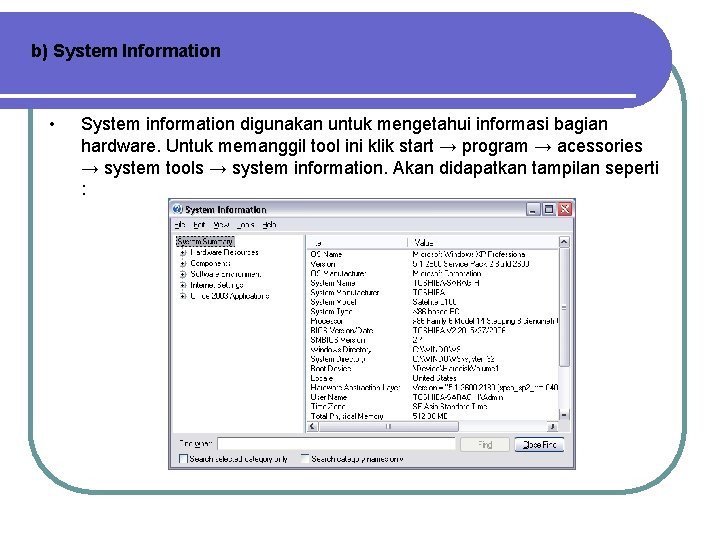Open the Tools menu
The width and height of the screenshot is (720, 540).
pos(246,225)
